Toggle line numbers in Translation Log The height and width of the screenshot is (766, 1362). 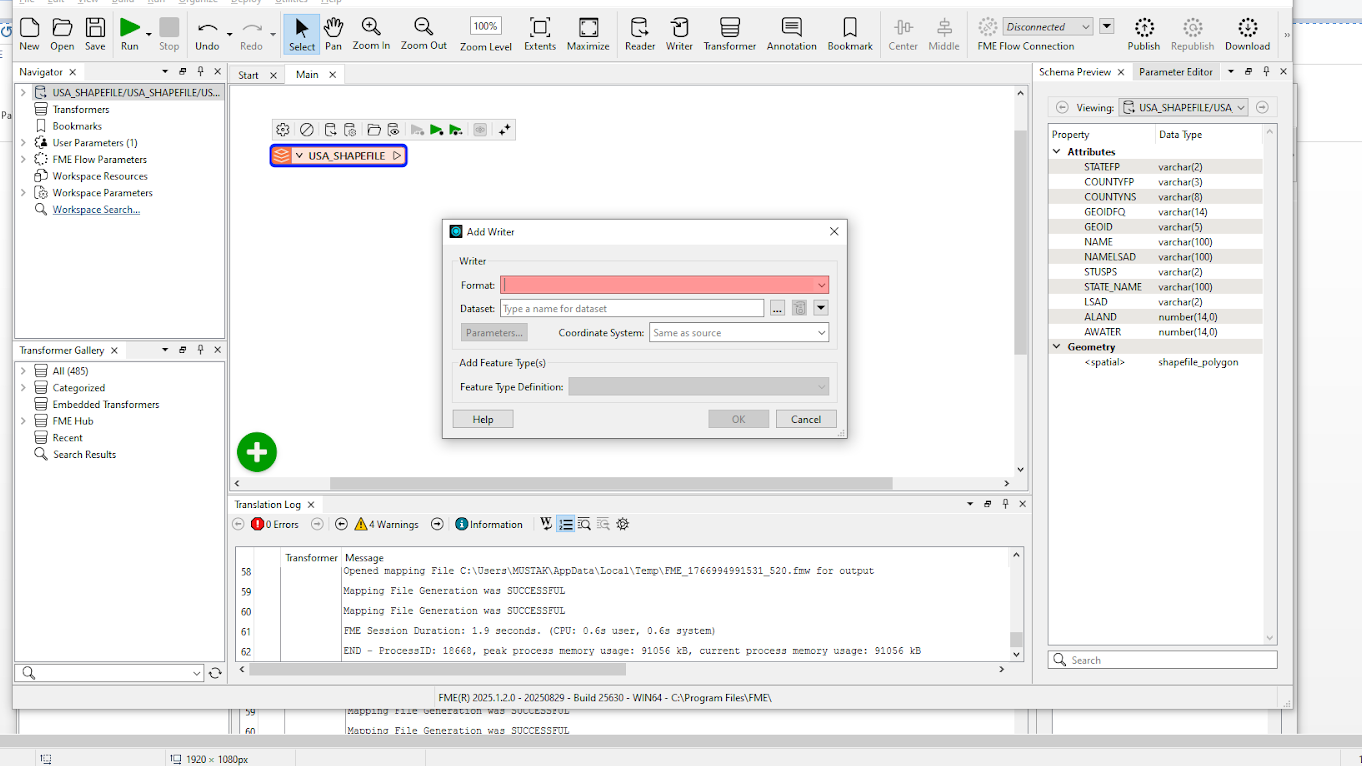pos(566,524)
